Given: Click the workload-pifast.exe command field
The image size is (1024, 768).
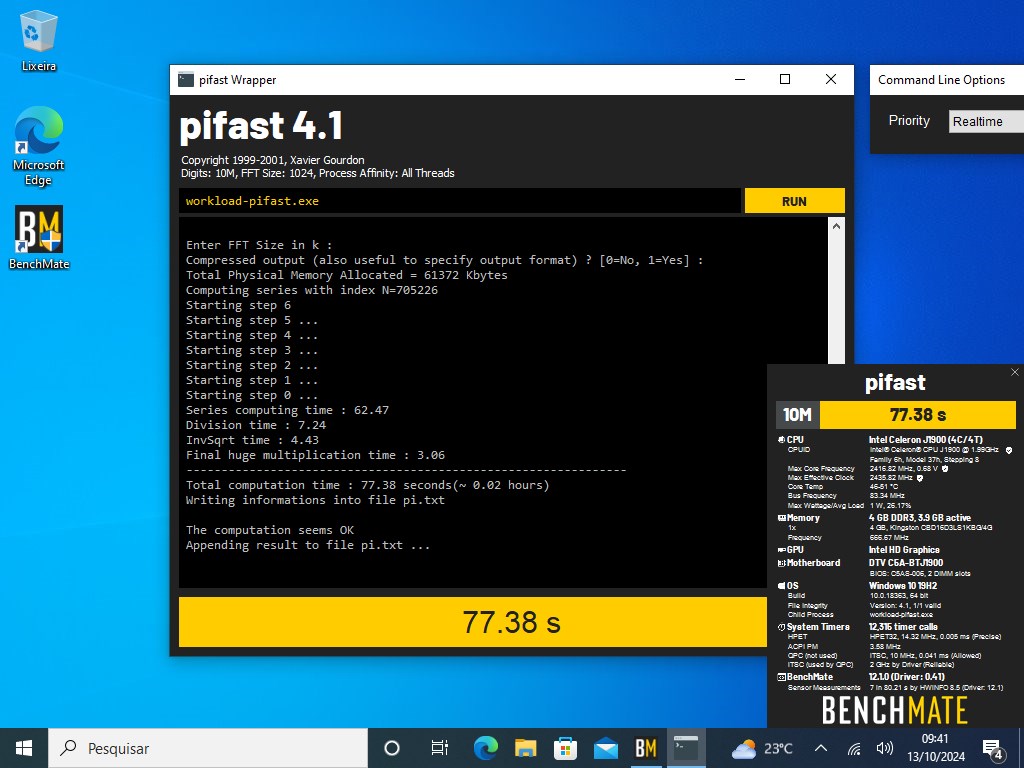Looking at the screenshot, I should pos(460,201).
